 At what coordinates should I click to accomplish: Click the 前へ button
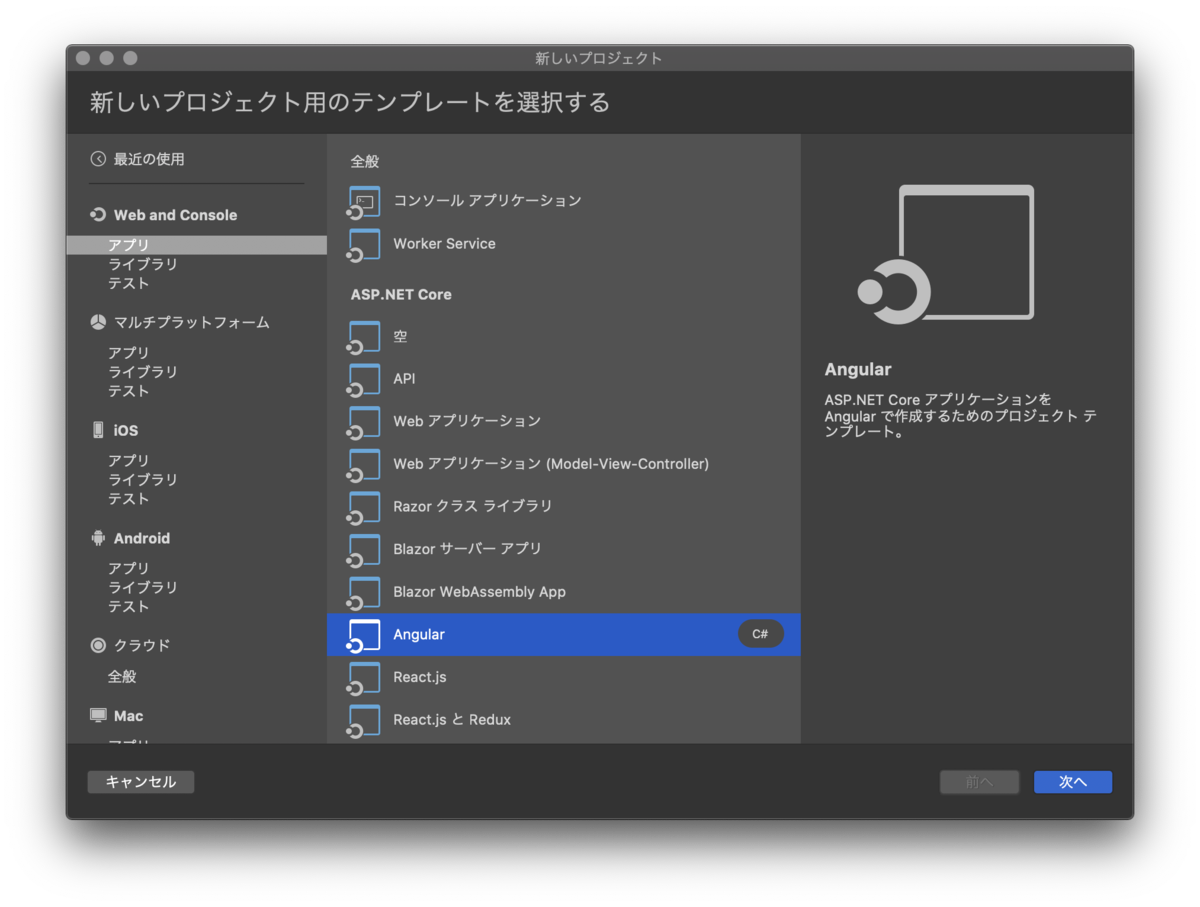point(979,782)
